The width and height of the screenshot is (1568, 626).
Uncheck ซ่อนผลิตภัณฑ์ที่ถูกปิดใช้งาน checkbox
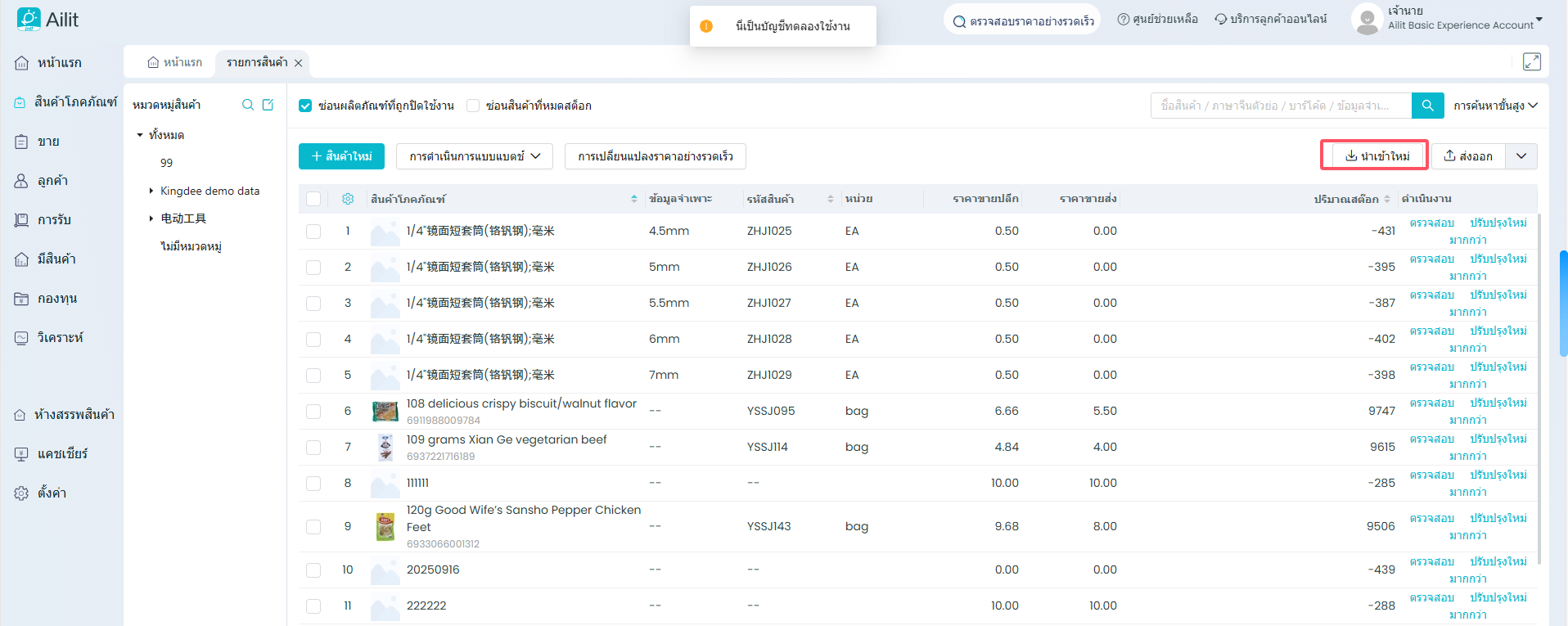(x=305, y=106)
